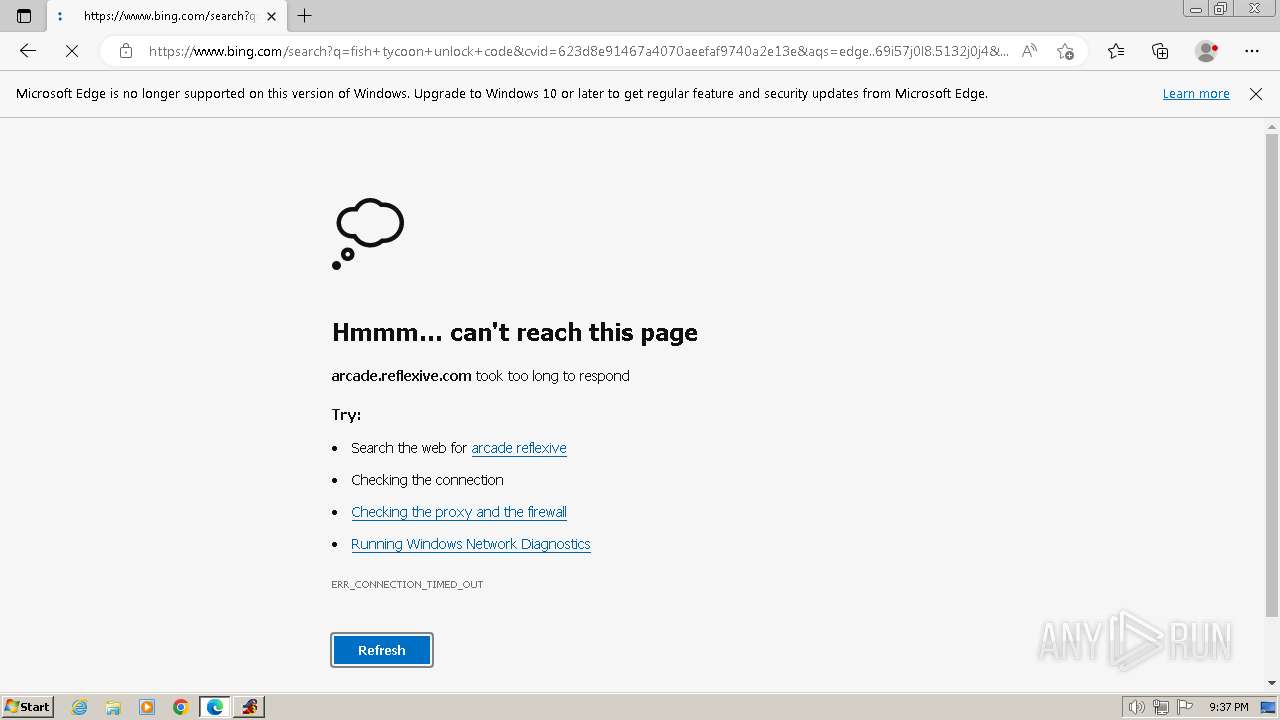Switch to Microsoft Edge taskbar button
1280x720 pixels.
[x=215, y=707]
